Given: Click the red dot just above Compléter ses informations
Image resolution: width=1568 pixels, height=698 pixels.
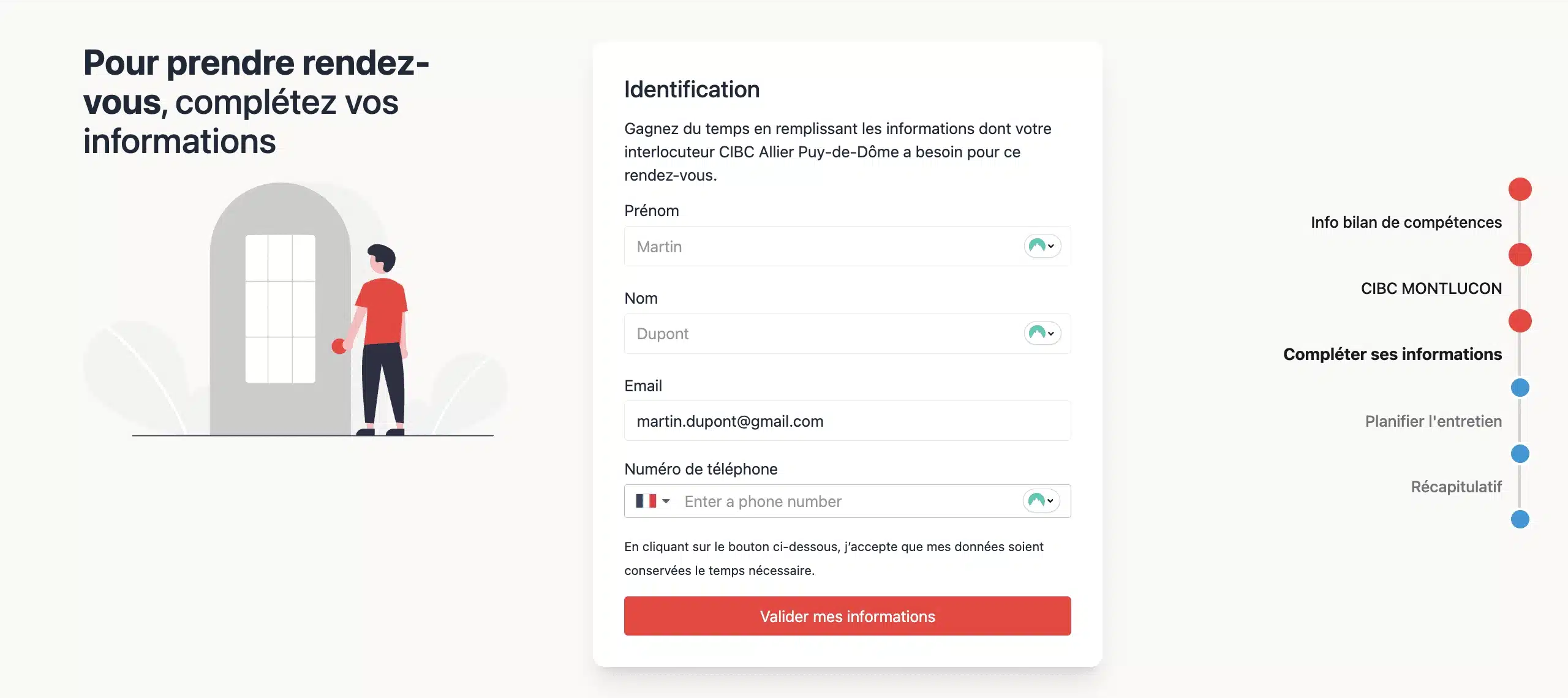Looking at the screenshot, I should [1520, 321].
